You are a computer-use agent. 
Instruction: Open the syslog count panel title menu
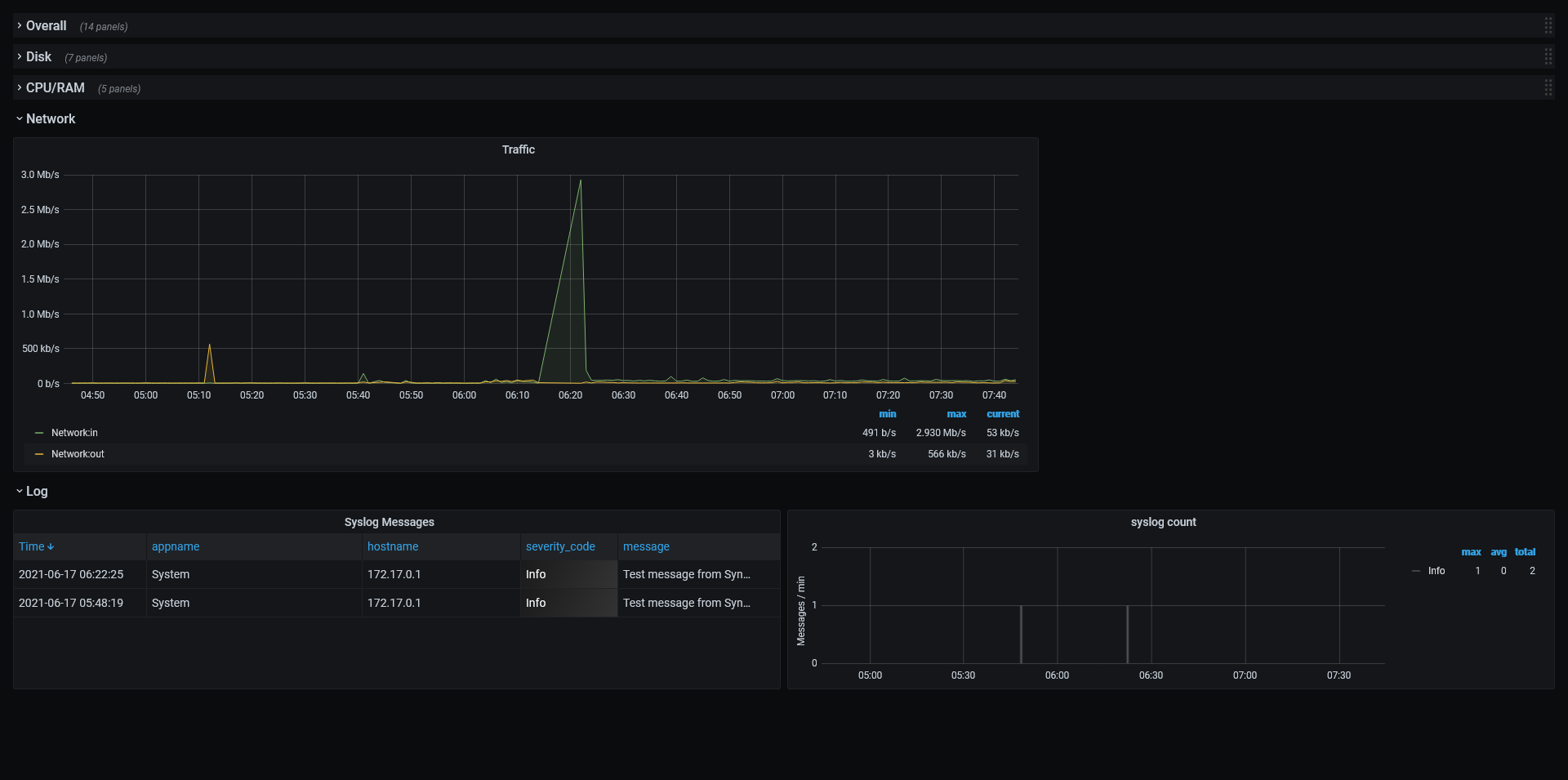(x=1163, y=522)
